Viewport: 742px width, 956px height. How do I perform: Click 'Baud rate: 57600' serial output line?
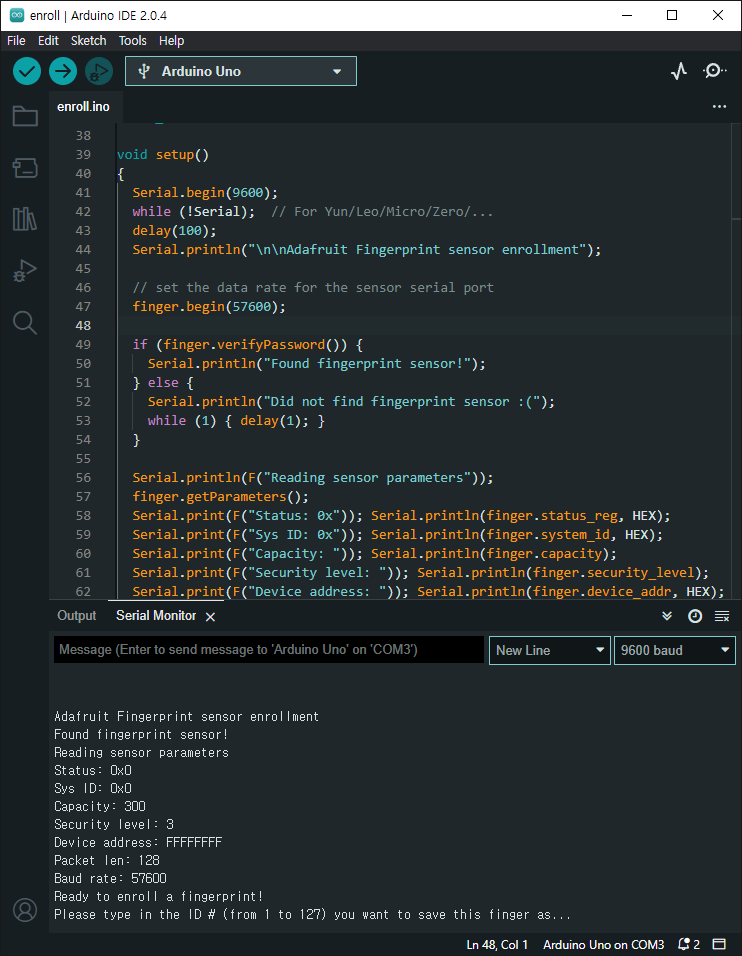[x=110, y=879]
